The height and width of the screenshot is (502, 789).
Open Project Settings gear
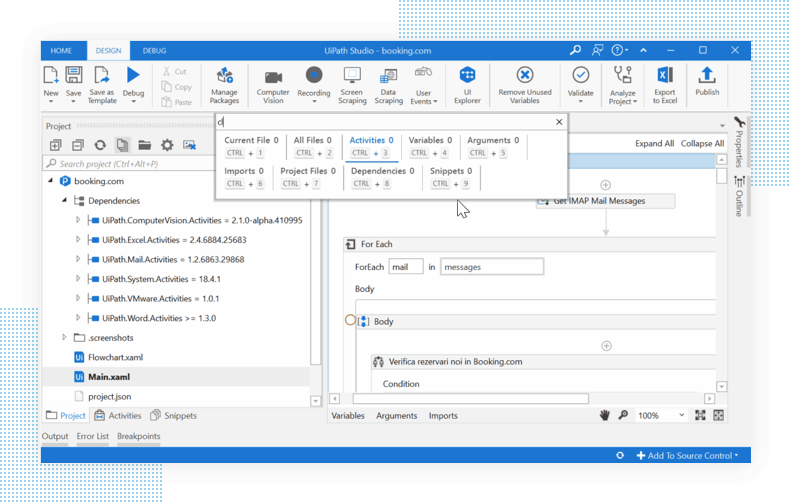(167, 145)
